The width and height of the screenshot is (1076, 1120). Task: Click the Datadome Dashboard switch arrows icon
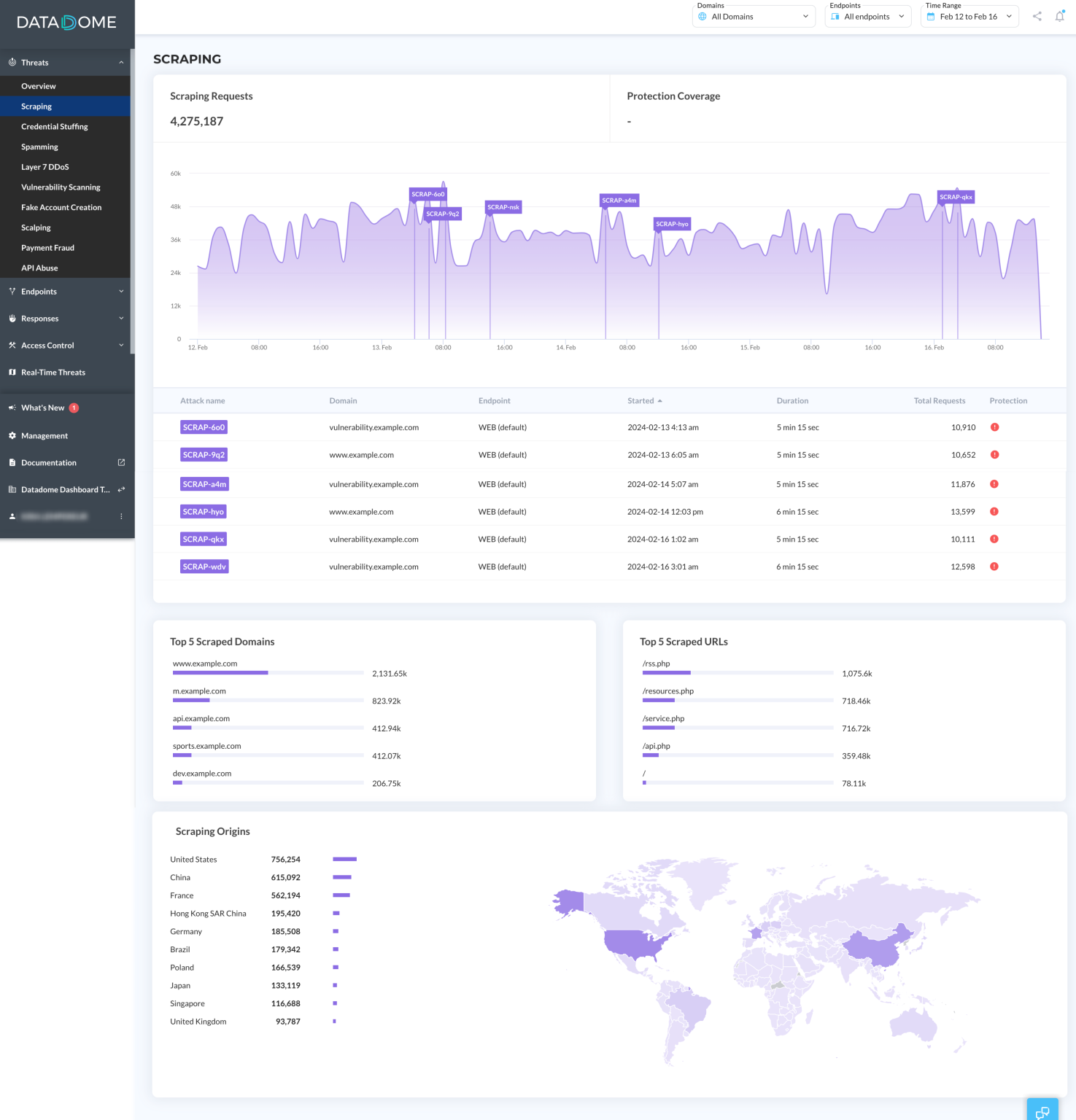click(x=121, y=489)
